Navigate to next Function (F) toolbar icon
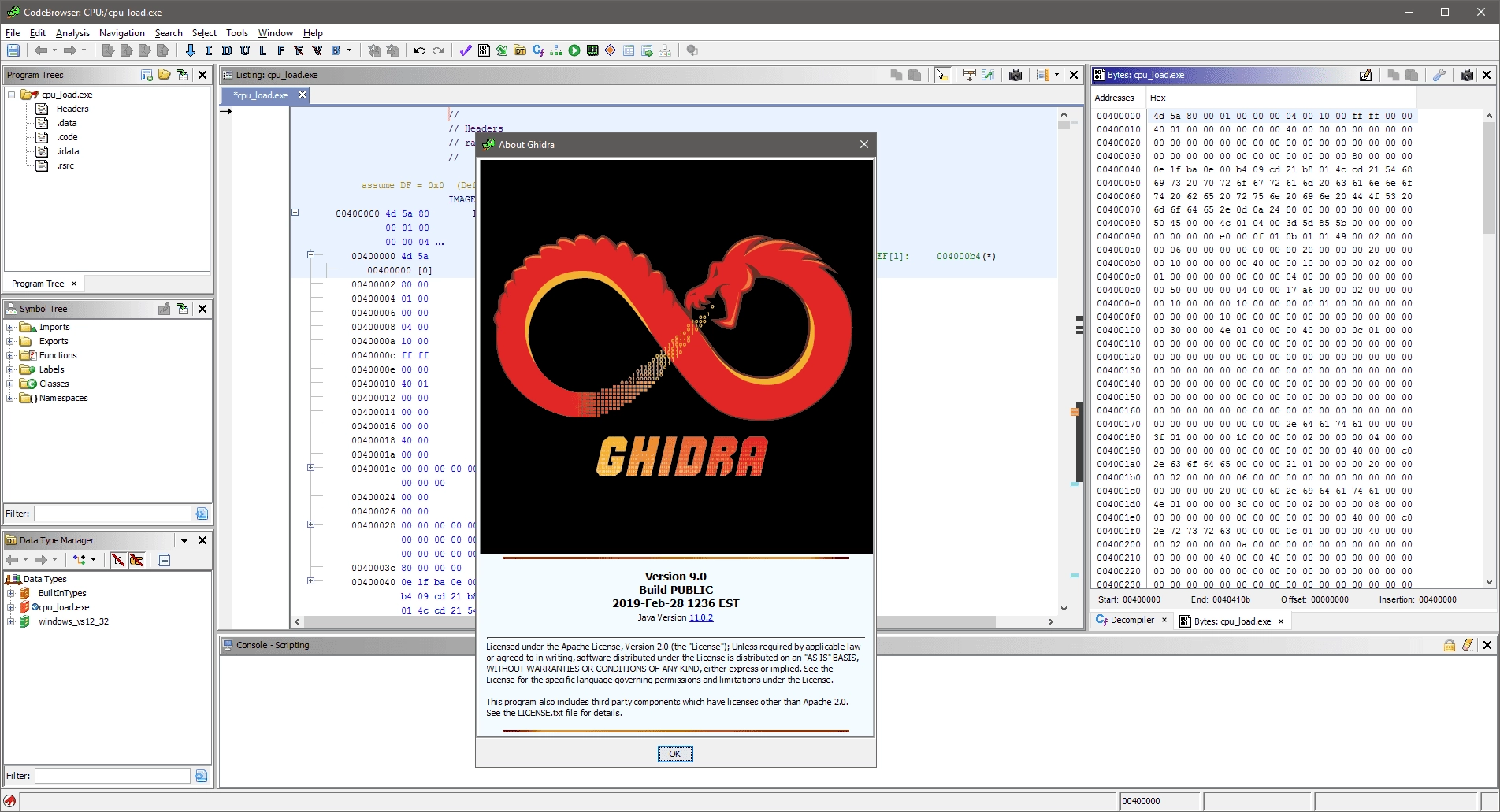 click(x=280, y=50)
